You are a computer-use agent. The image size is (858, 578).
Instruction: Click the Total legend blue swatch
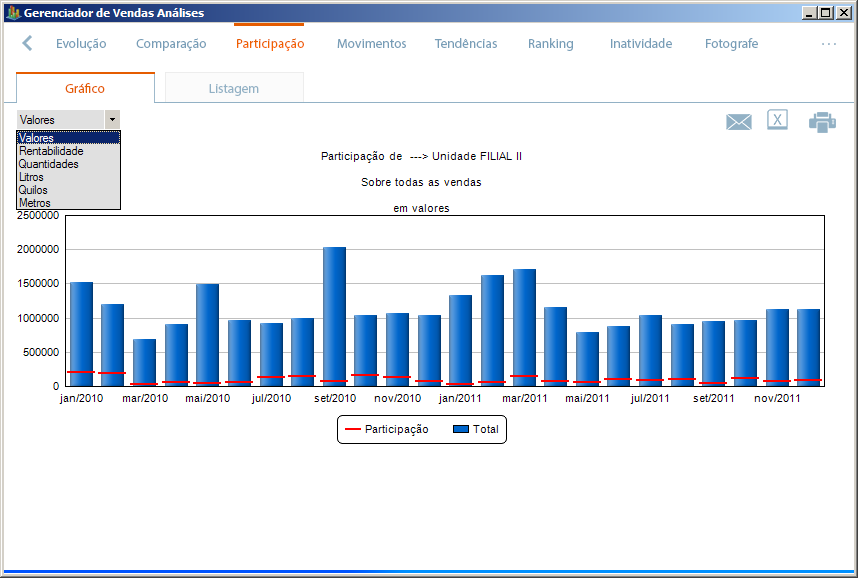[461, 429]
